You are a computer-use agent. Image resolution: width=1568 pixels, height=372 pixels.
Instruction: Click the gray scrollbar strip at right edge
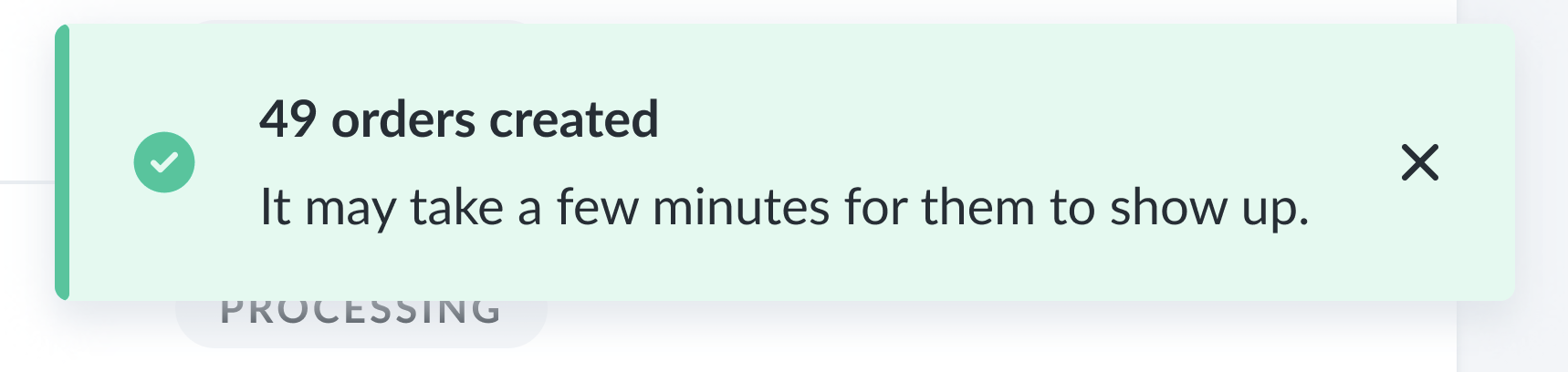tap(1512, 186)
